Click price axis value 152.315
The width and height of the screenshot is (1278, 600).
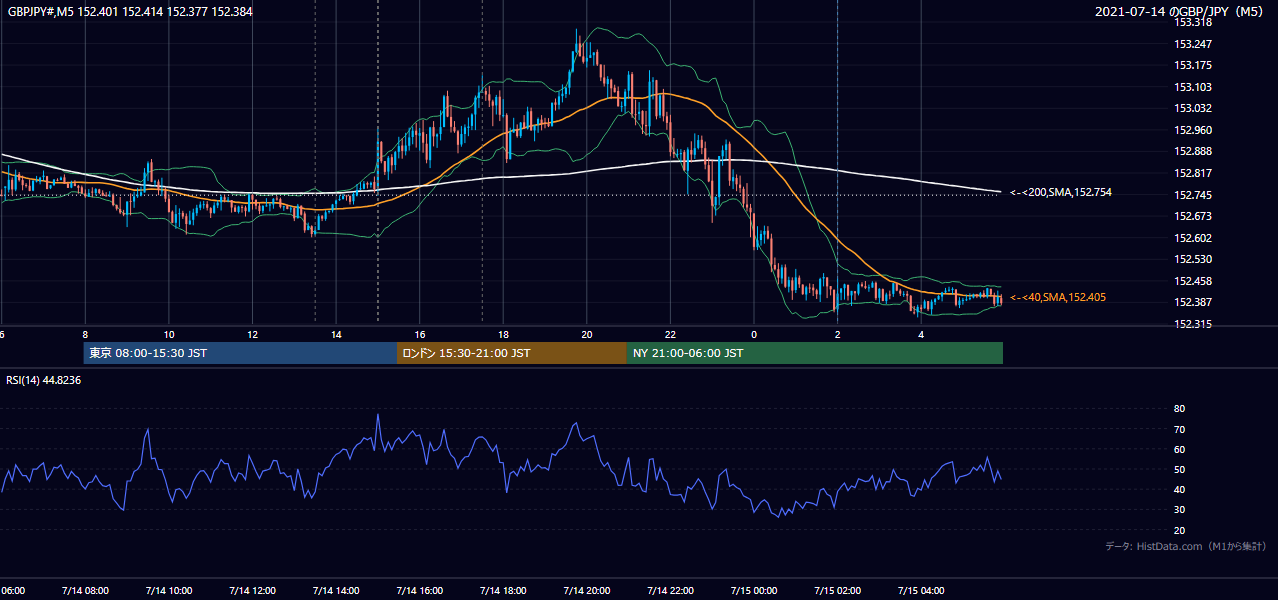click(x=1192, y=324)
